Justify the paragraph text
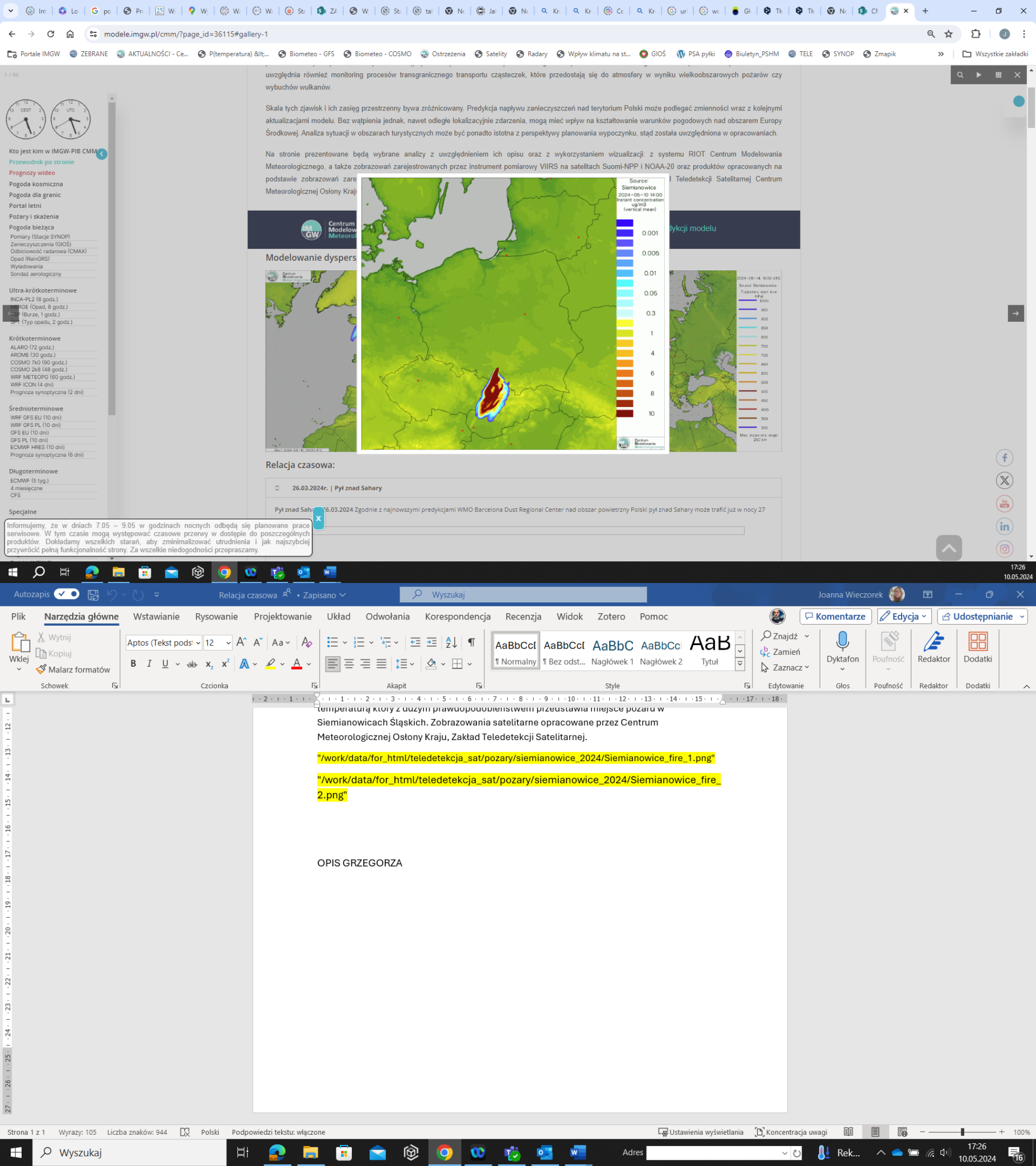Viewport: 1036px width, 1166px height. (x=381, y=663)
